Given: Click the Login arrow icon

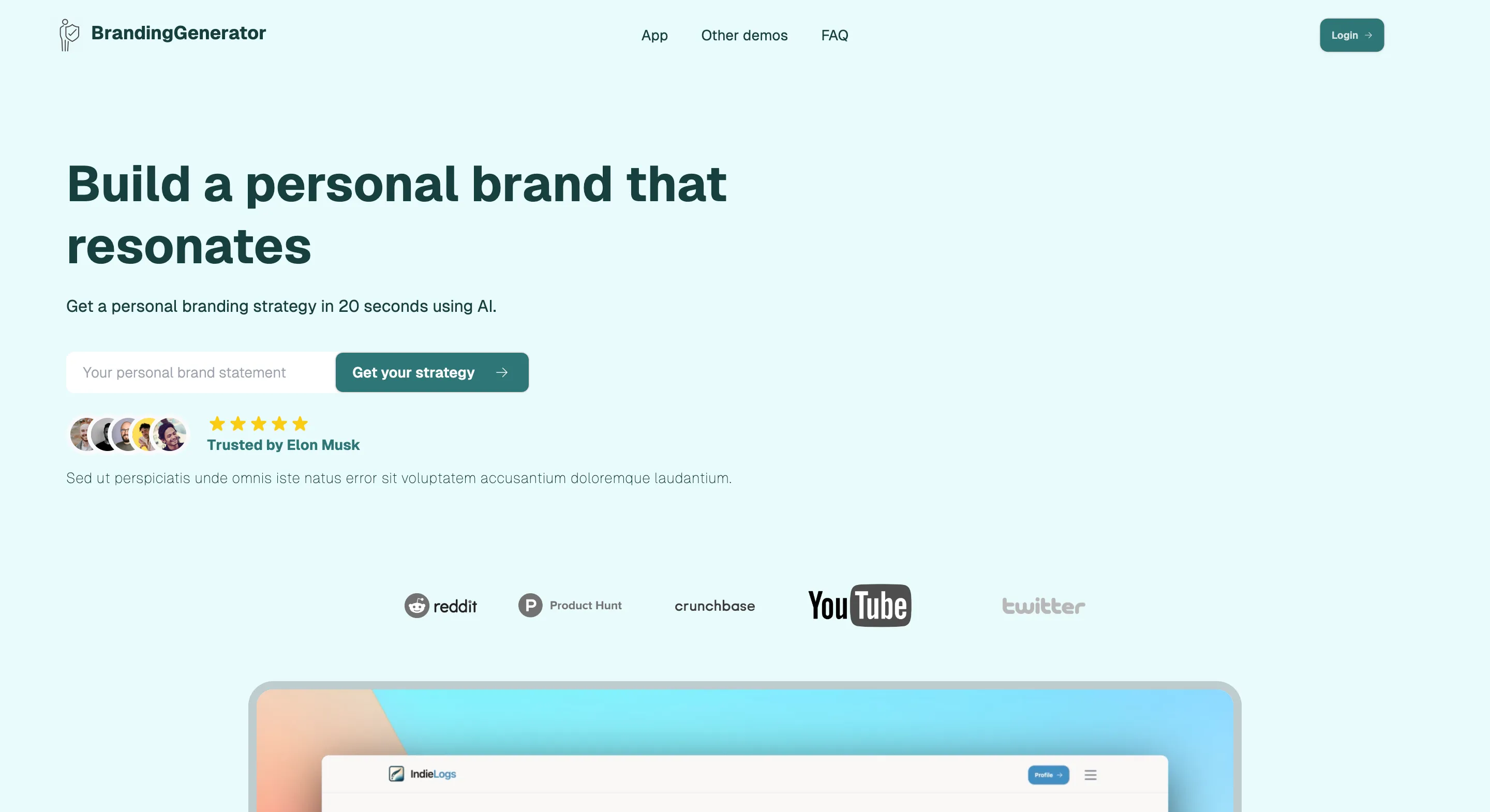Looking at the screenshot, I should tap(1370, 35).
